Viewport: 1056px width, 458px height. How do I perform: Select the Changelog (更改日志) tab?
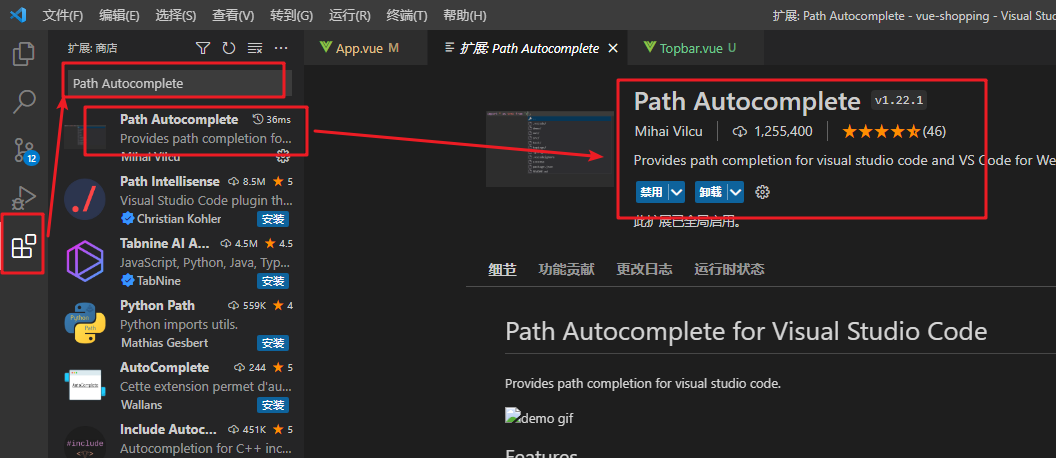[645, 269]
